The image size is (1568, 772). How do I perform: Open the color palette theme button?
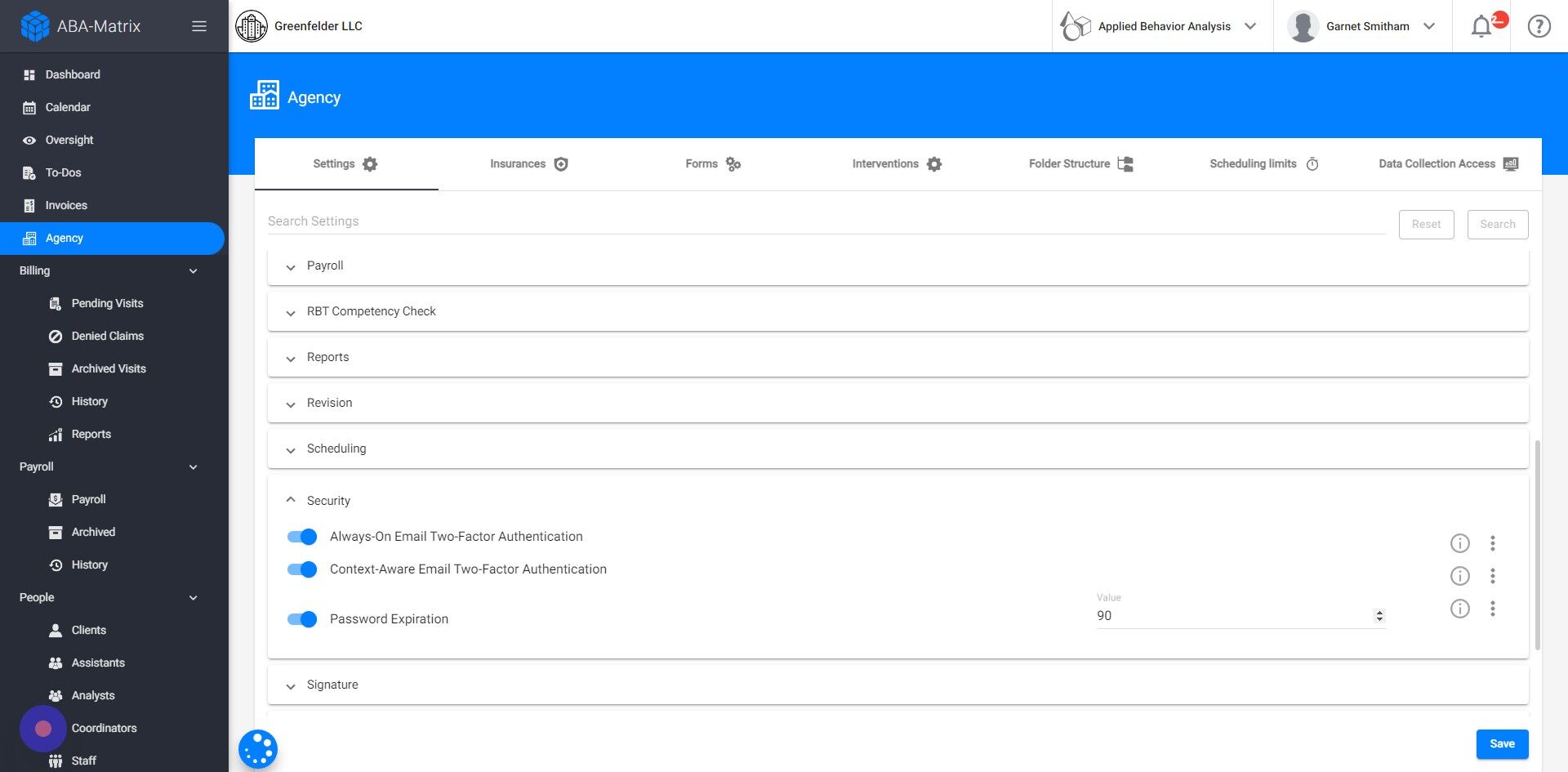[258, 748]
